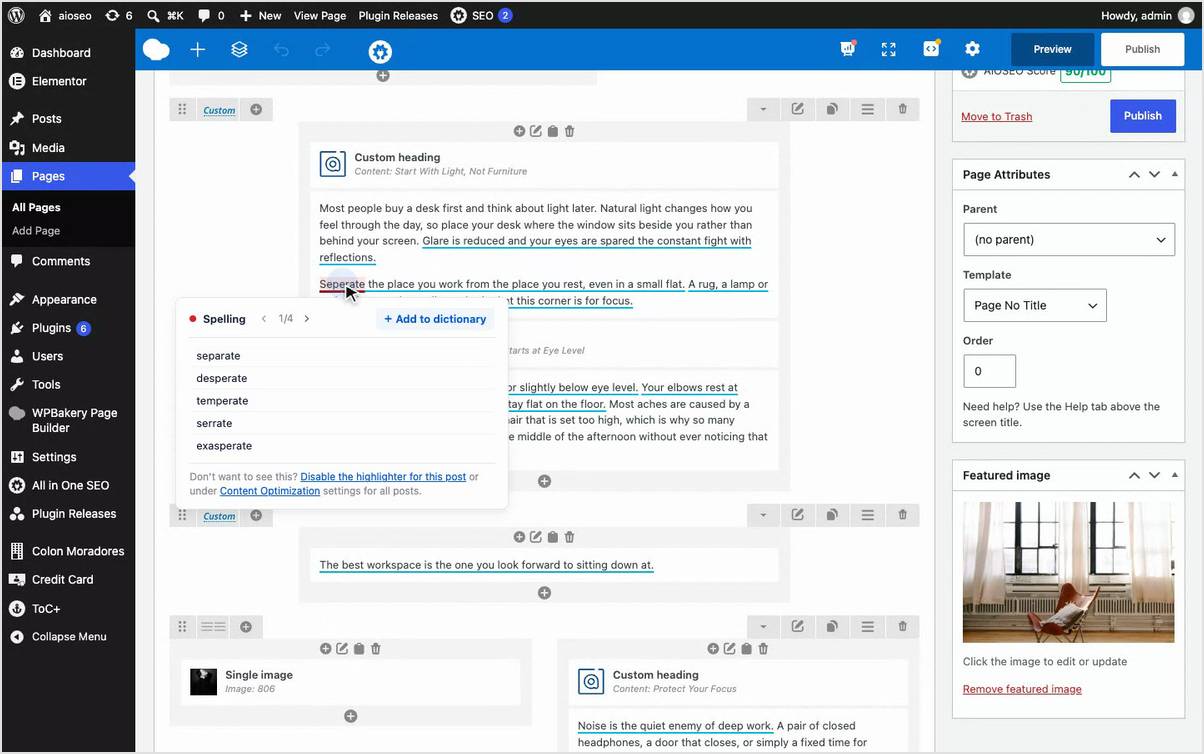
Task: Click the pencil edit icon of the row containing 'Start With Light'
Action: point(798,109)
